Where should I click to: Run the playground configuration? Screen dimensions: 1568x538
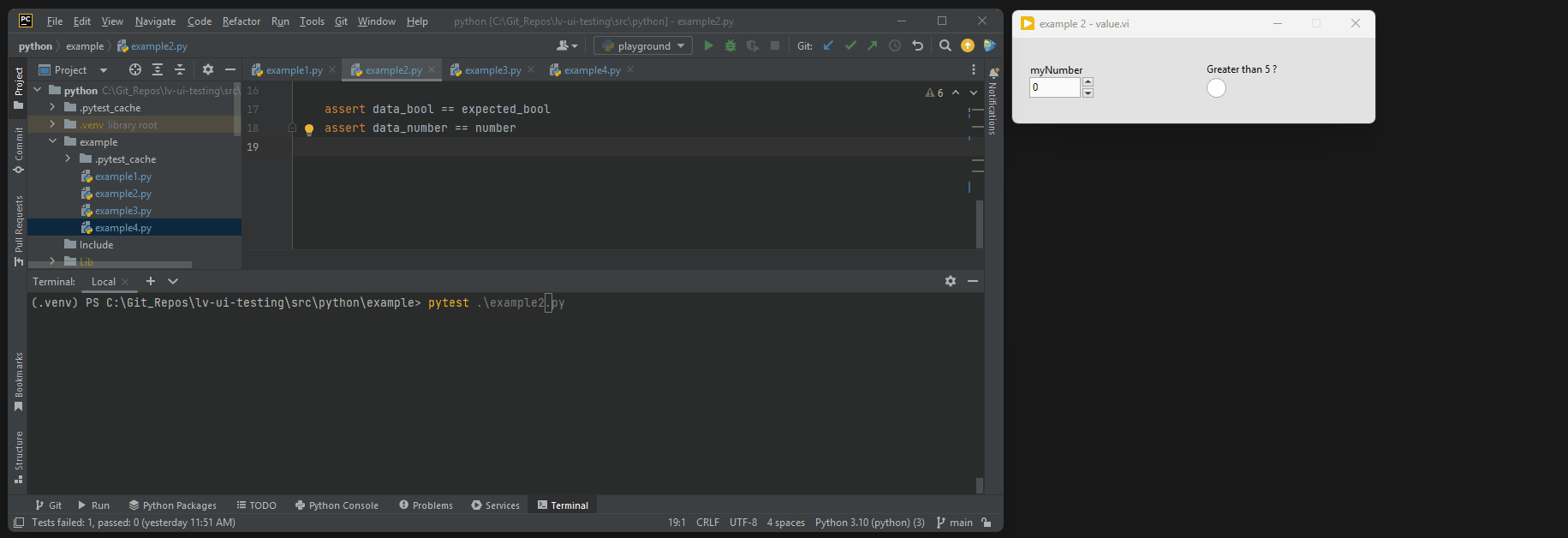708,45
